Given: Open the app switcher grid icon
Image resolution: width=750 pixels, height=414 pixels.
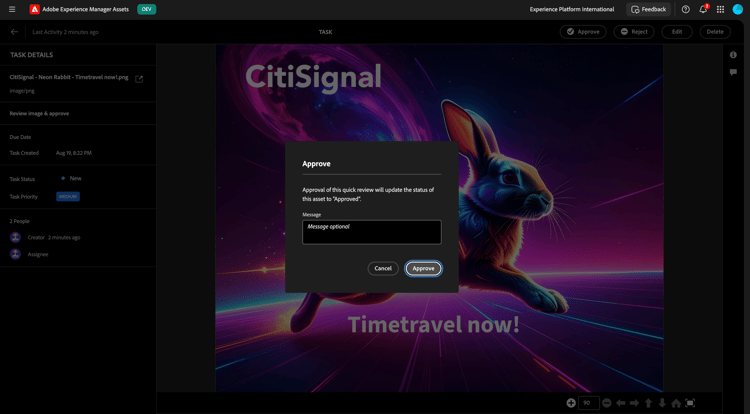Looking at the screenshot, I should 720,9.
